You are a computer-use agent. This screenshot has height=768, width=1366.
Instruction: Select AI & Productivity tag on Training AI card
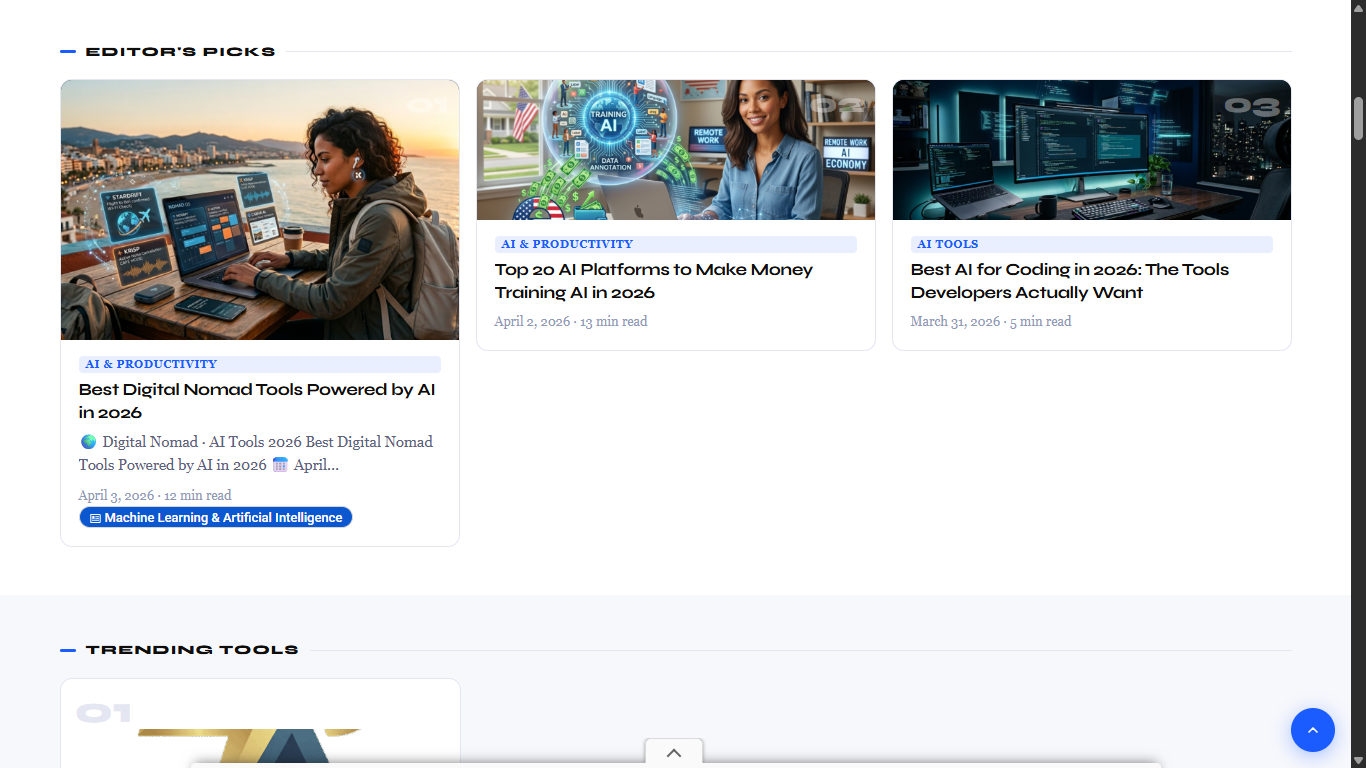tap(676, 244)
